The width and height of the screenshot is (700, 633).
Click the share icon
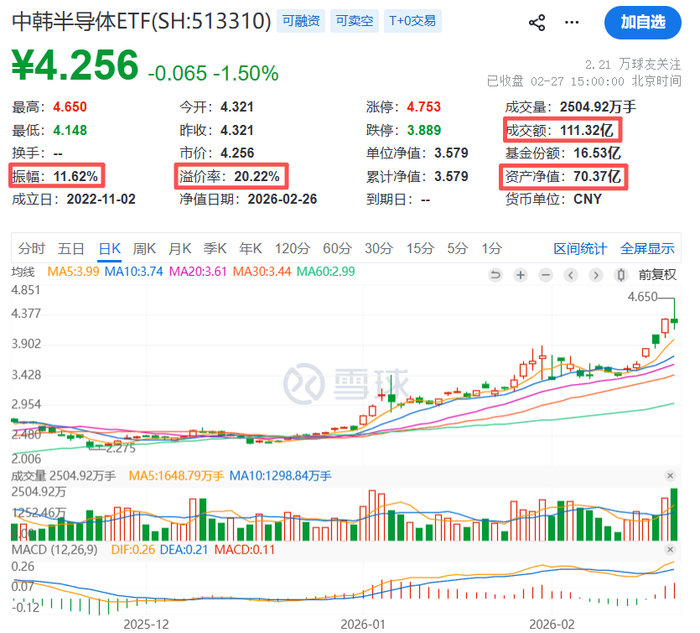click(x=537, y=22)
